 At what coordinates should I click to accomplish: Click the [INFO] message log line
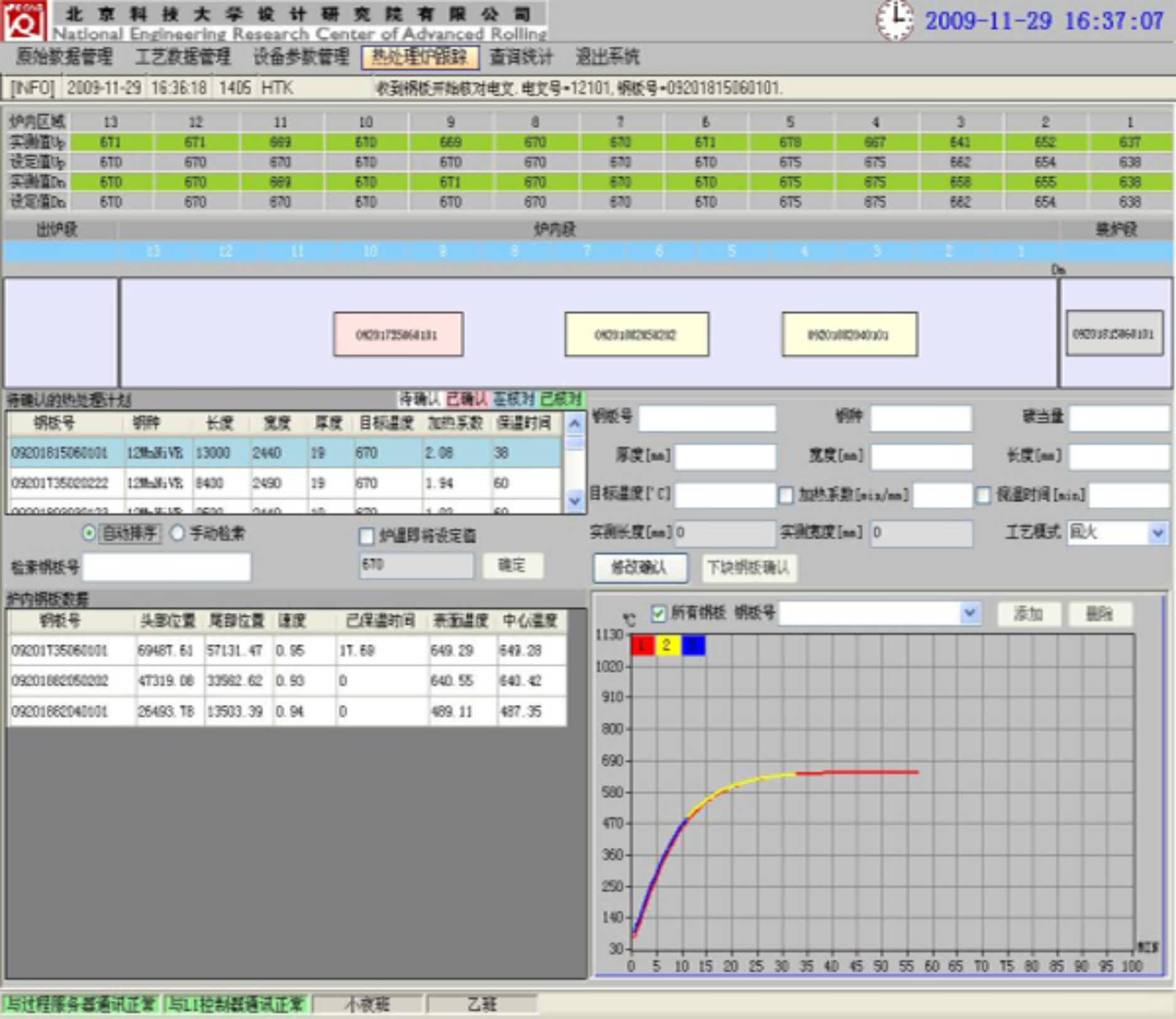click(588, 88)
